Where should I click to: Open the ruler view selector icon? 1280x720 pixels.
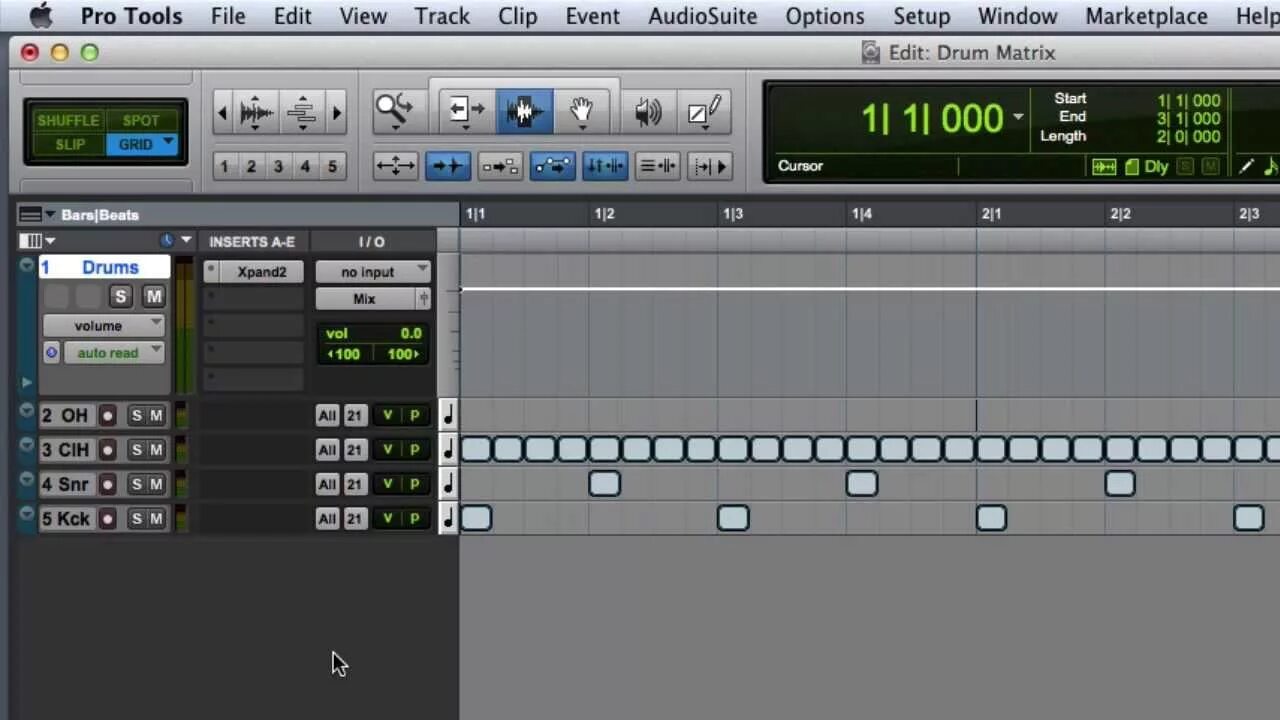30,214
